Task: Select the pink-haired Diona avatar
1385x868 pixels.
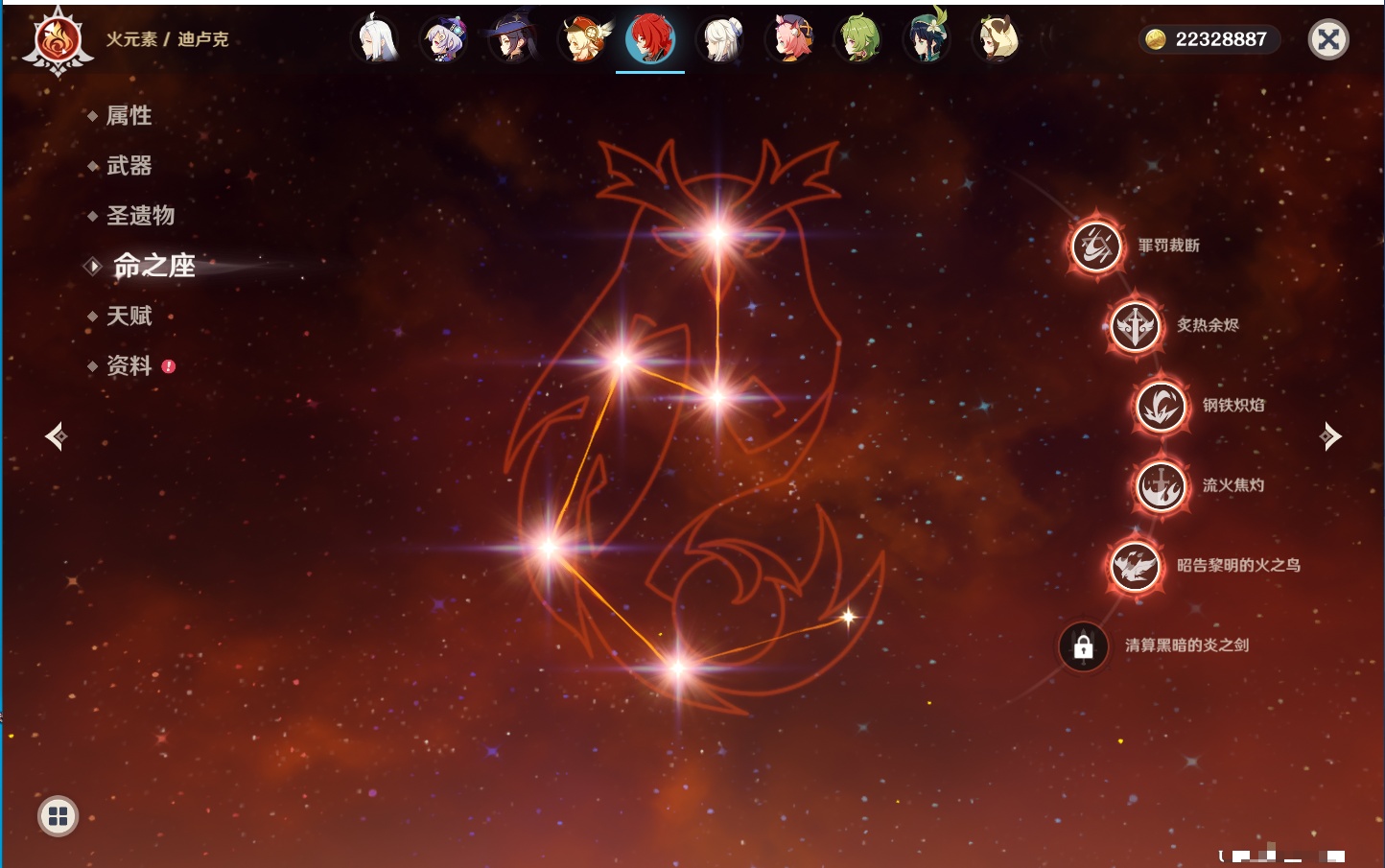Action: [x=791, y=39]
